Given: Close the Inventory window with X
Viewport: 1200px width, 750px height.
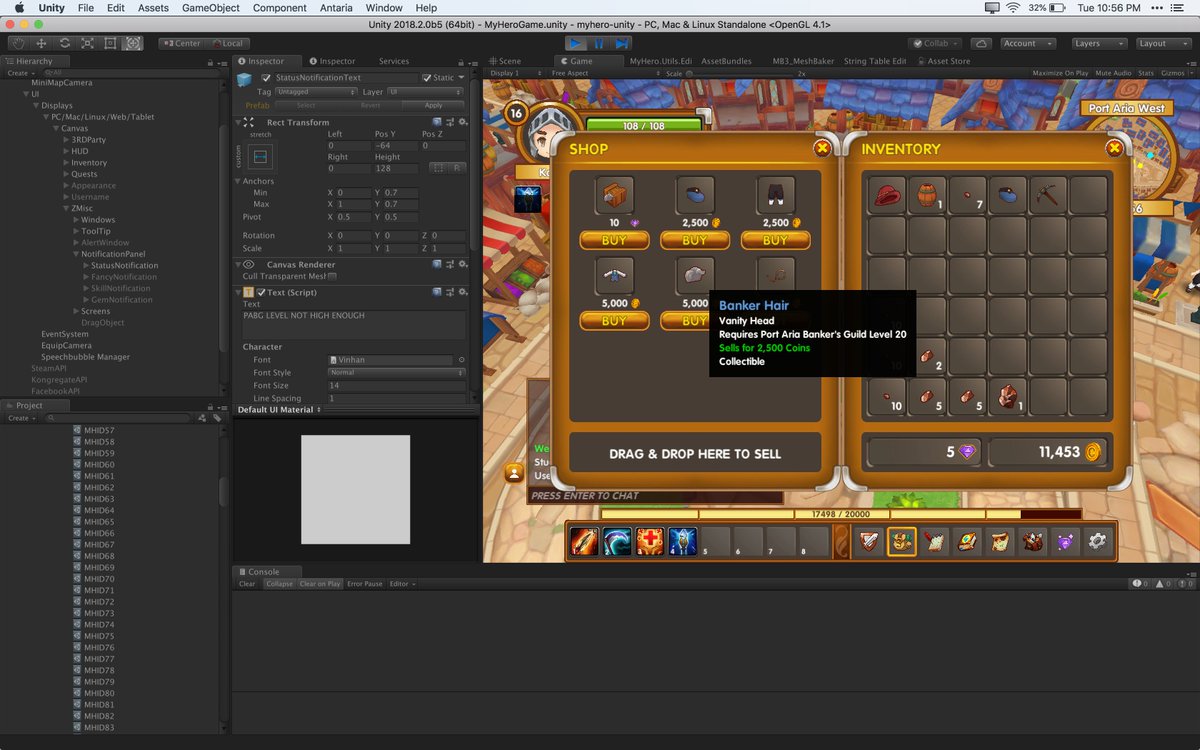Looking at the screenshot, I should (1114, 148).
